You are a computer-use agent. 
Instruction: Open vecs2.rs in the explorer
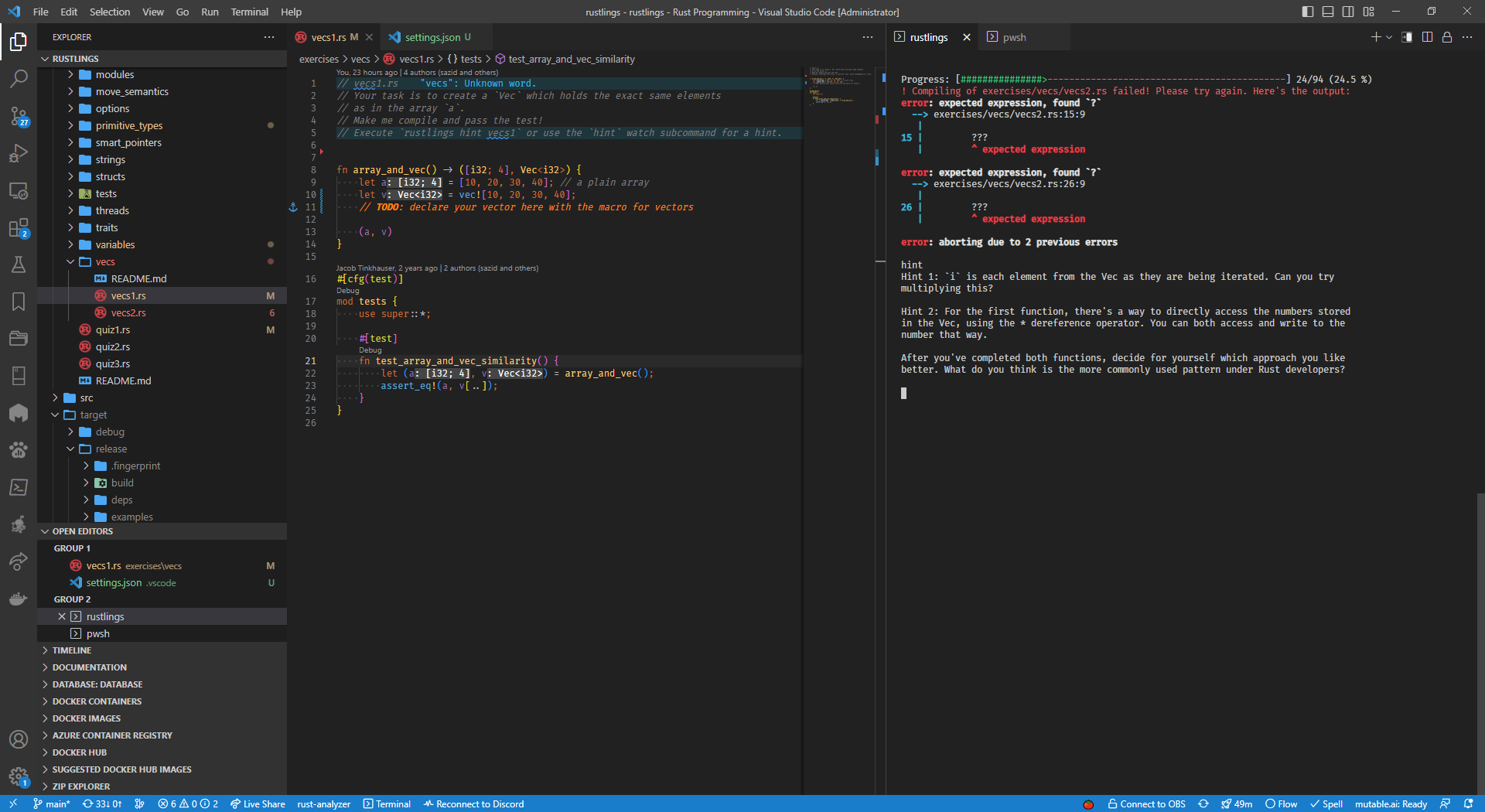click(x=128, y=312)
